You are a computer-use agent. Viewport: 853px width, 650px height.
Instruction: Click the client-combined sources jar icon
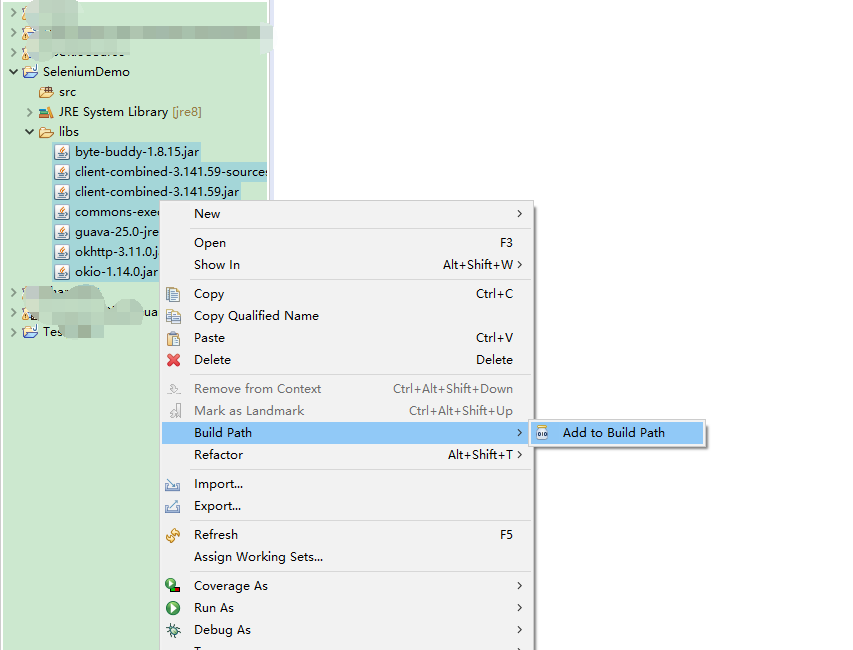(x=63, y=172)
